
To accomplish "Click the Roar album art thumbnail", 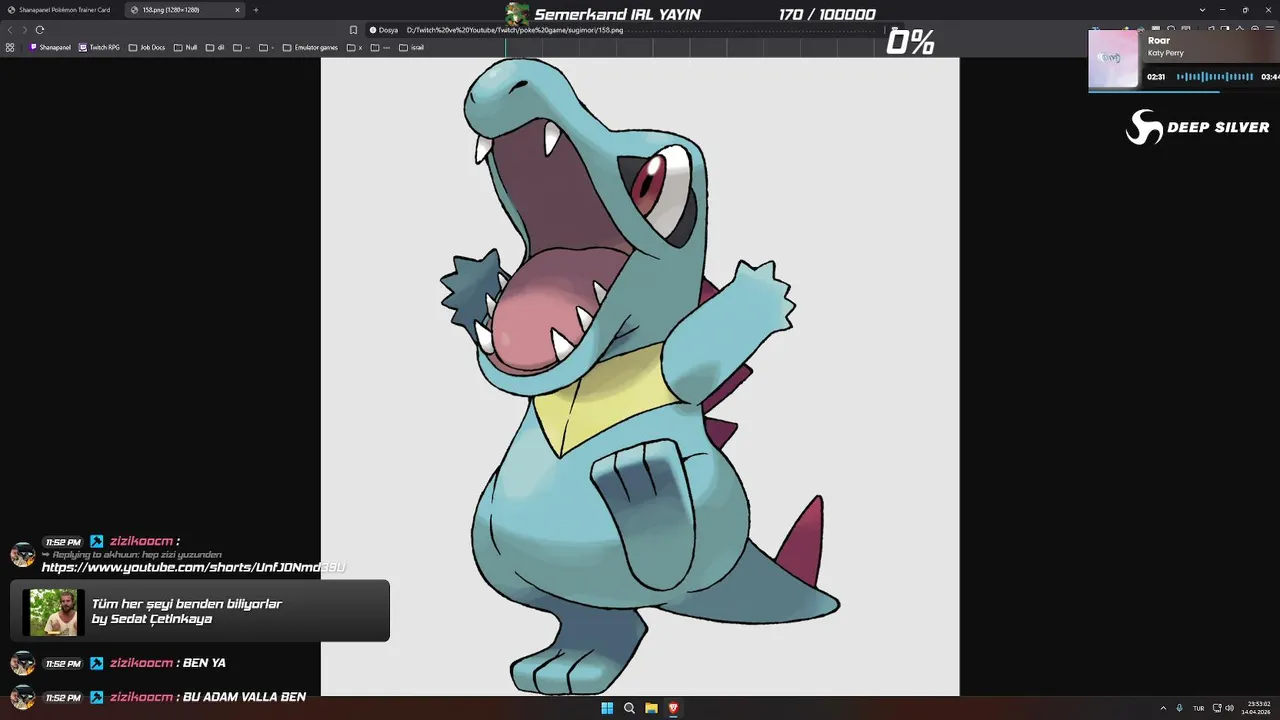I will pyautogui.click(x=1113, y=60).
